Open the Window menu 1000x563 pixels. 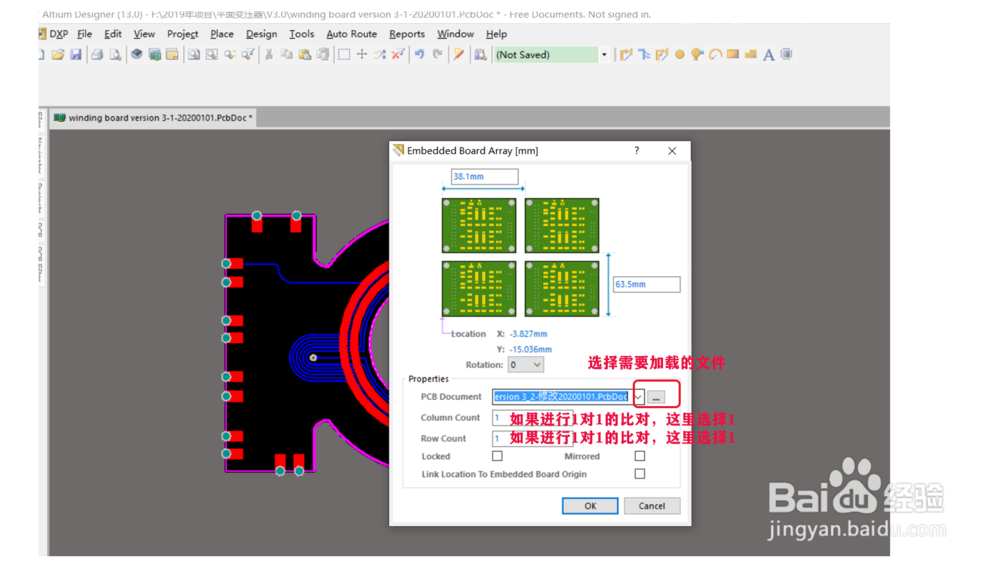[455, 34]
